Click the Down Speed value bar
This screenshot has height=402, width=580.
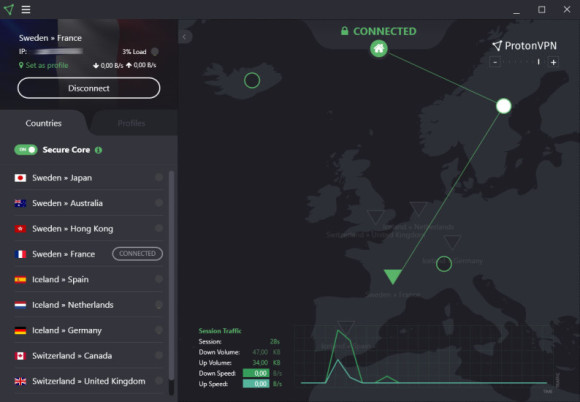(x=256, y=373)
